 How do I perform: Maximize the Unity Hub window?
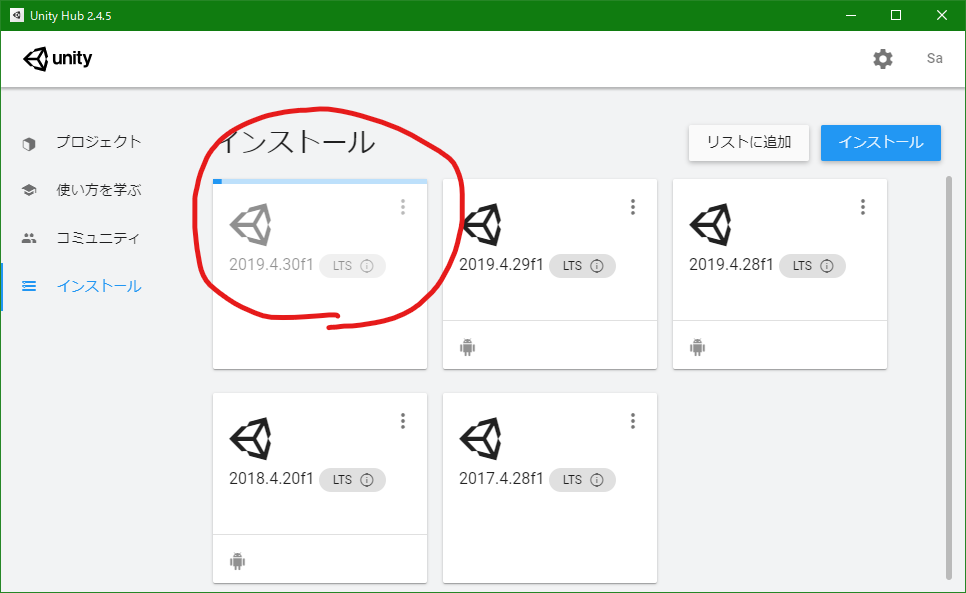coord(896,15)
